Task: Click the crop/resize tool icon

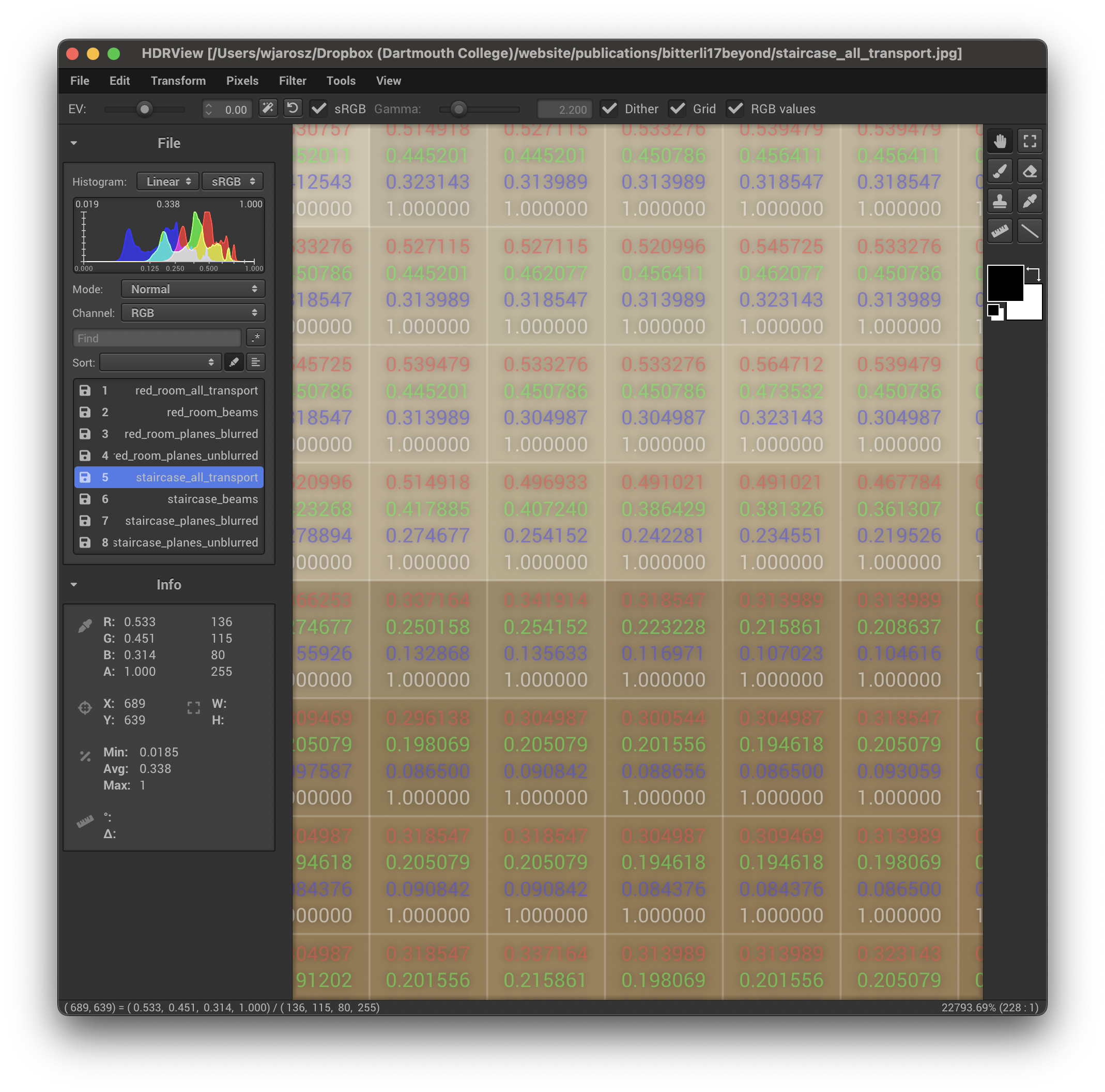Action: click(1033, 140)
